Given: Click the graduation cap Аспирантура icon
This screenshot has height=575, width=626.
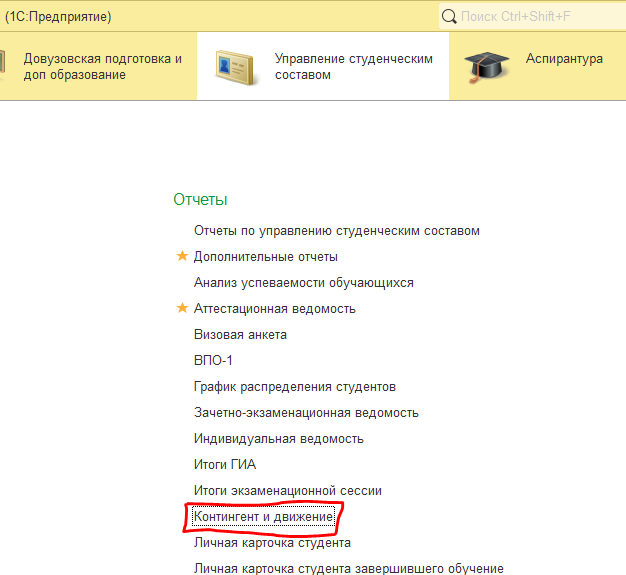Looking at the screenshot, I should pyautogui.click(x=488, y=66).
